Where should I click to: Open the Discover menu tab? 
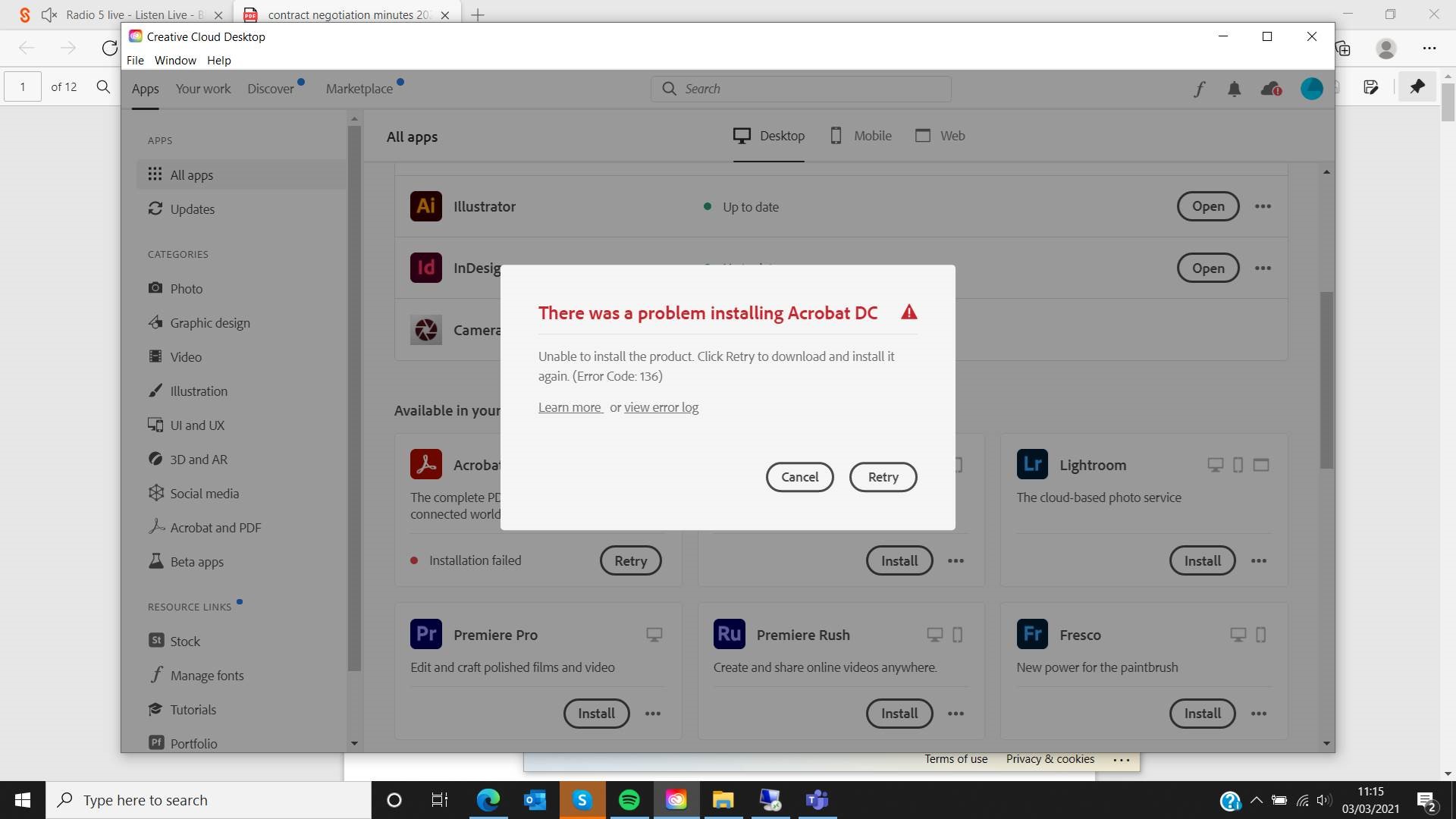tap(270, 89)
